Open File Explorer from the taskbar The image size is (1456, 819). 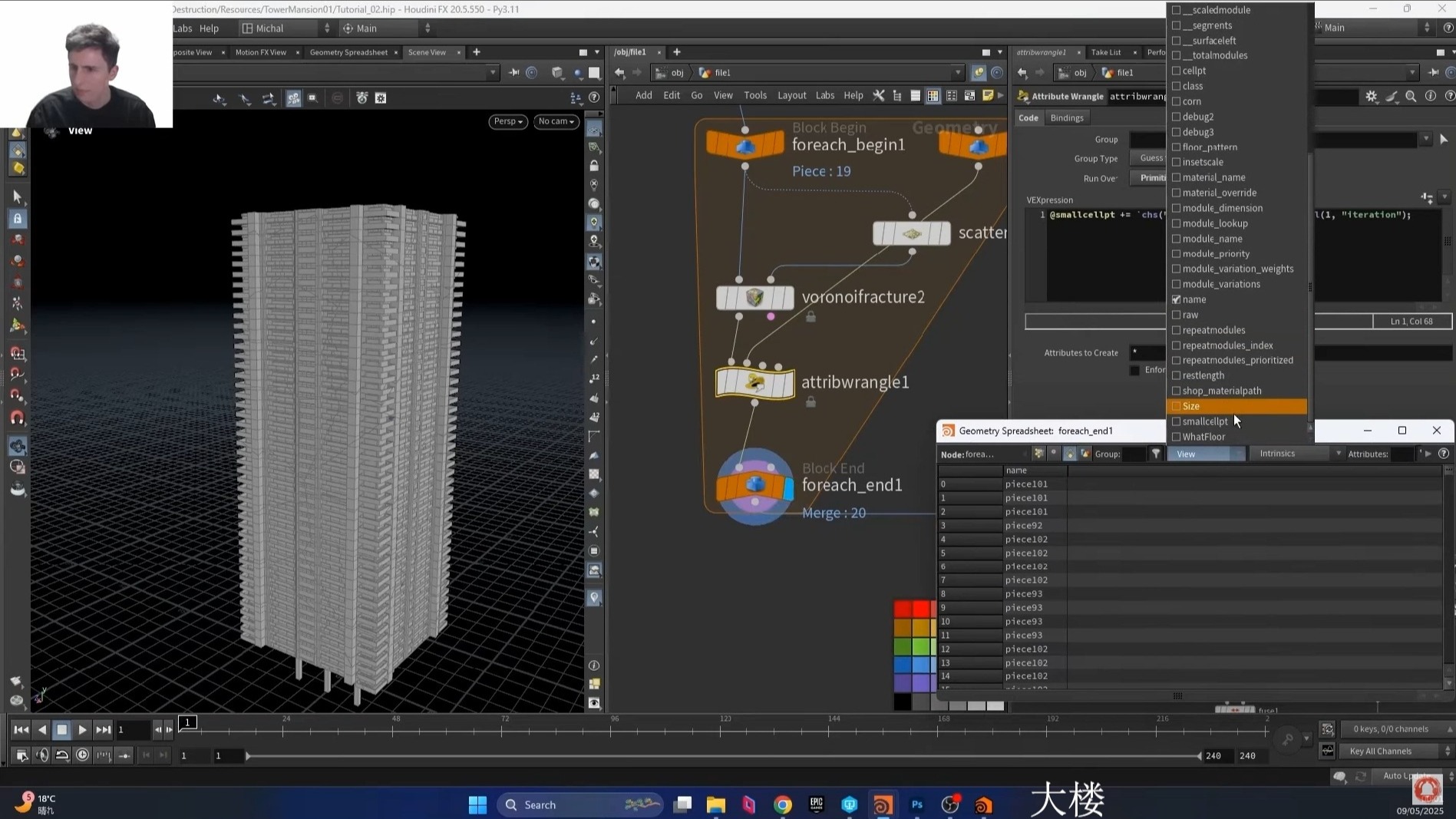[x=716, y=804]
